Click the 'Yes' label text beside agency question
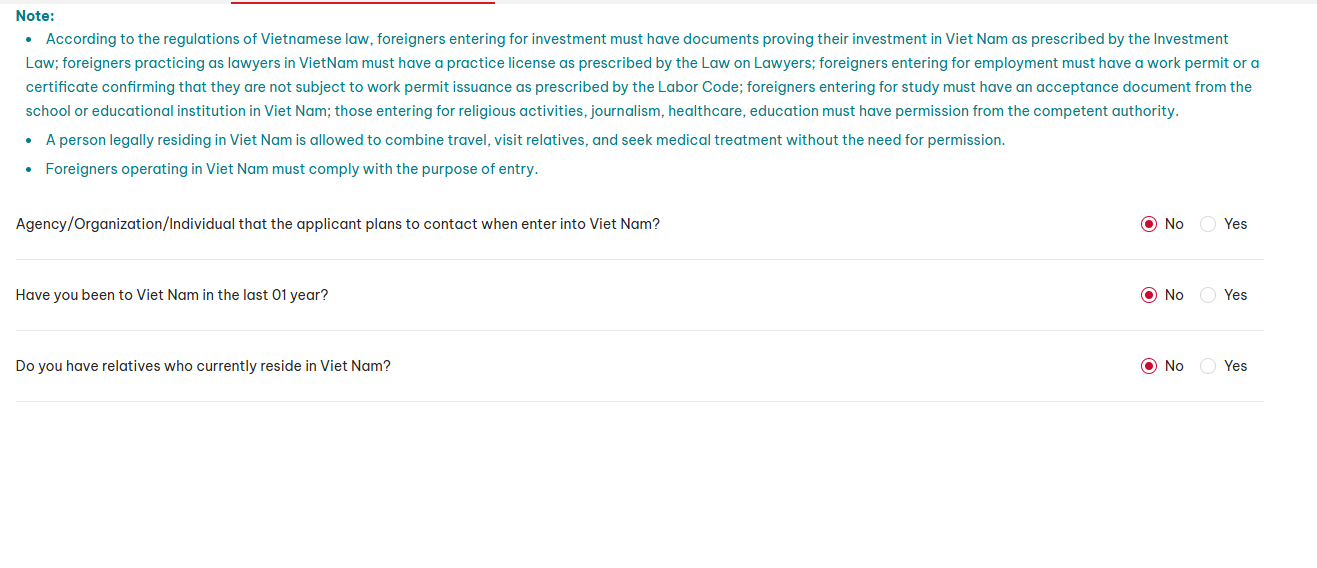This screenshot has width=1317, height=568. tap(1235, 224)
